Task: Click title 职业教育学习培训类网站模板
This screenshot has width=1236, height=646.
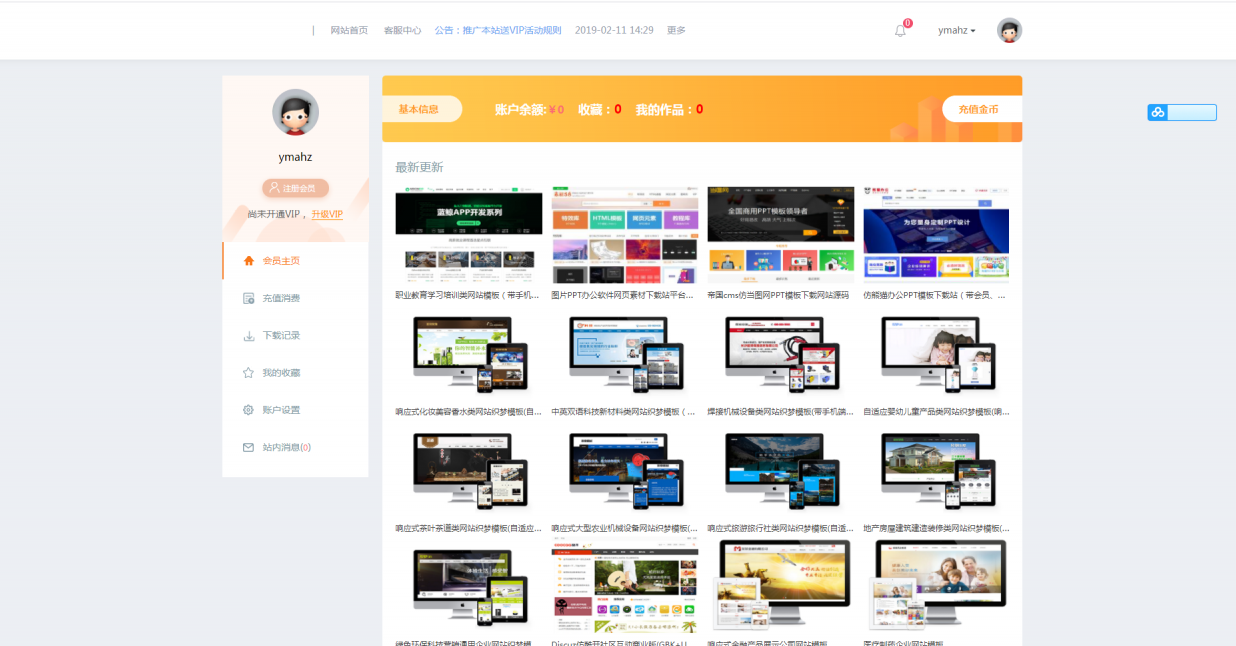Action: (x=469, y=295)
